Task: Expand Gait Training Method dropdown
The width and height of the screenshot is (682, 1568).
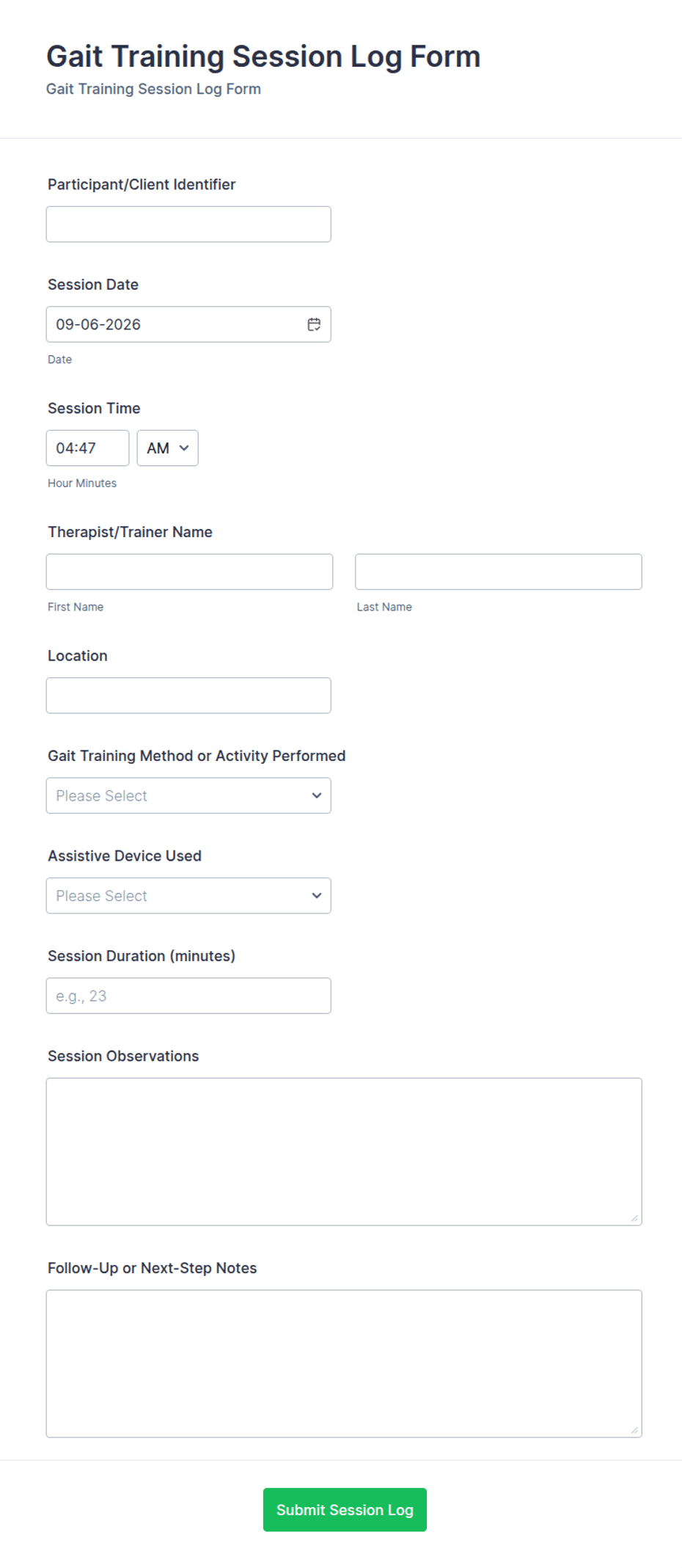Action: pyautogui.click(x=188, y=795)
